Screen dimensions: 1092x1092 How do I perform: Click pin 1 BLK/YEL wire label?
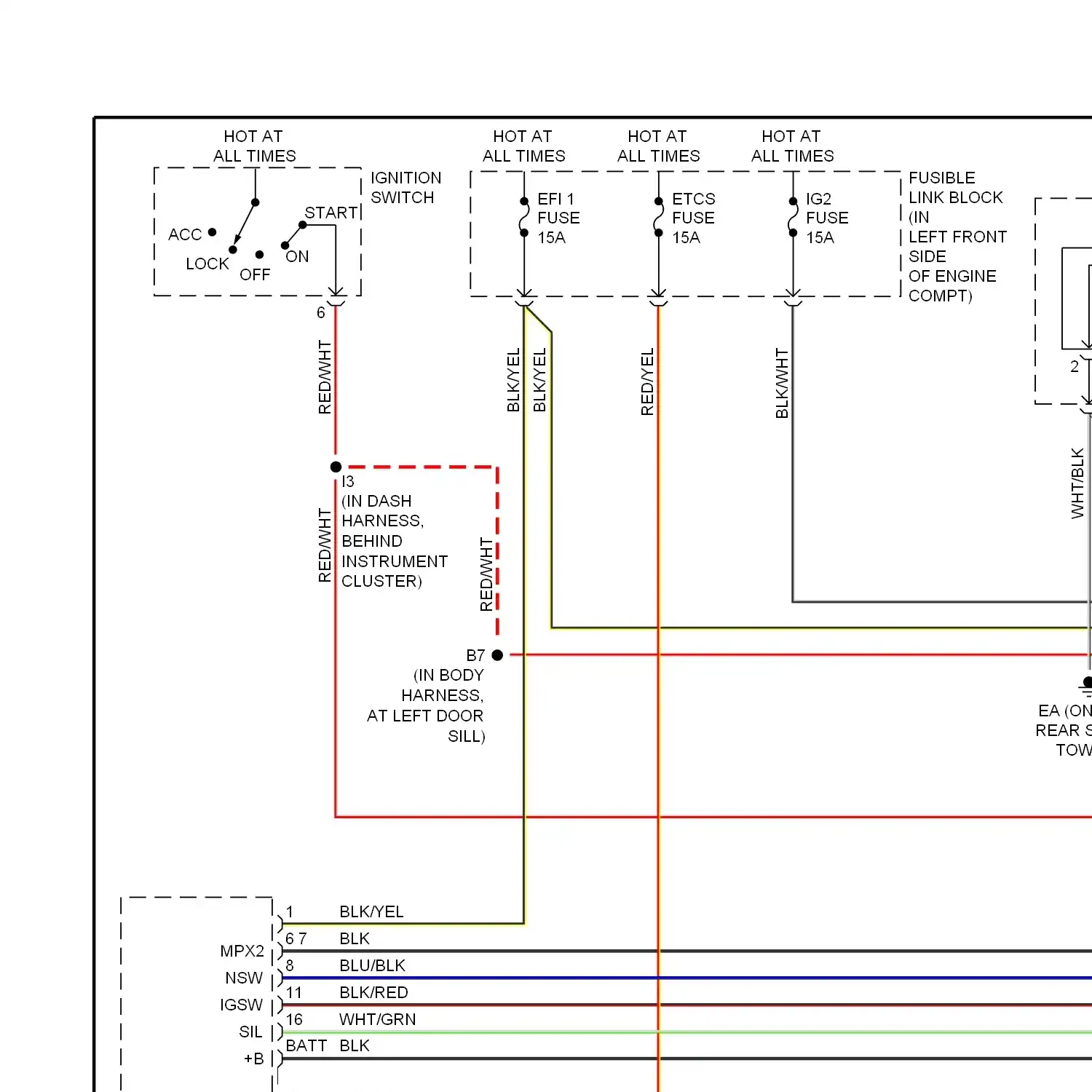point(371,911)
